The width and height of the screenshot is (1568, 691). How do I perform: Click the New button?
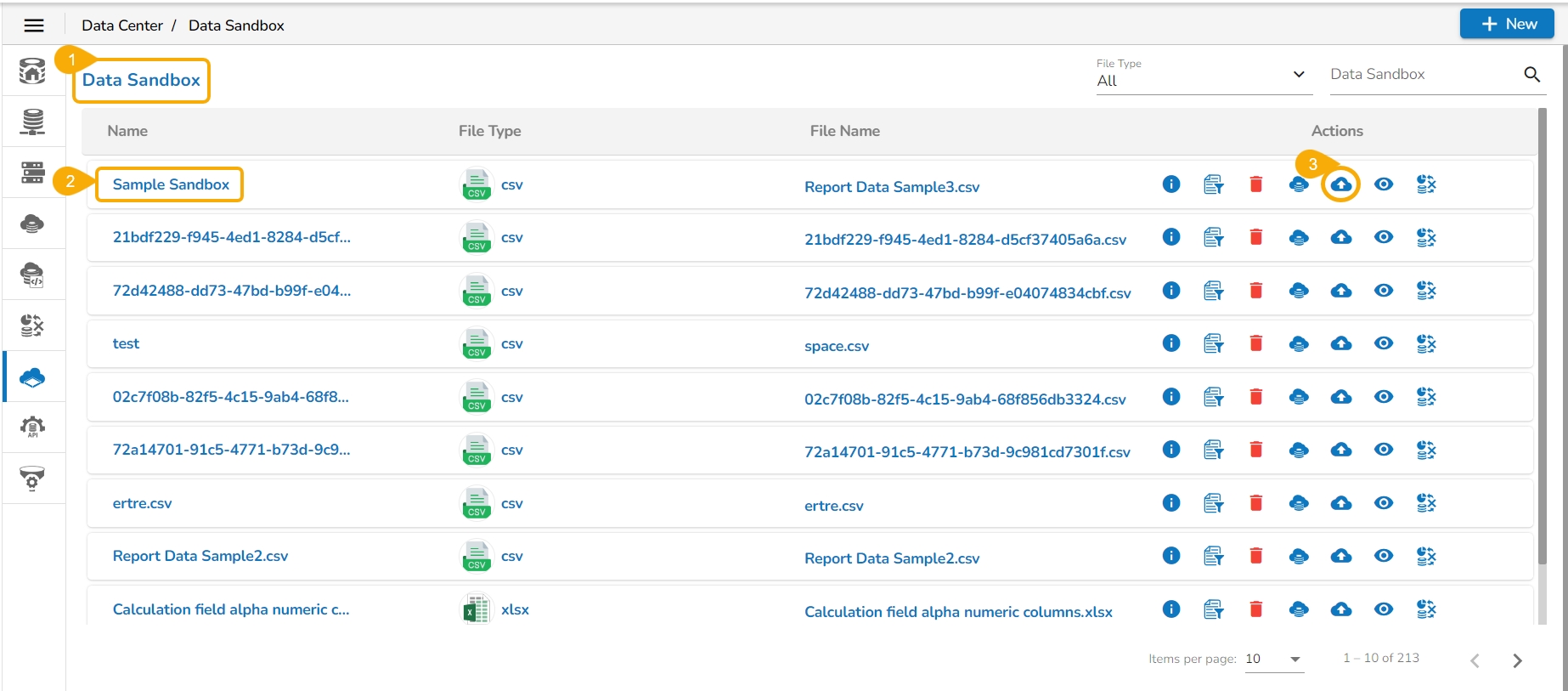pyautogui.click(x=1507, y=24)
